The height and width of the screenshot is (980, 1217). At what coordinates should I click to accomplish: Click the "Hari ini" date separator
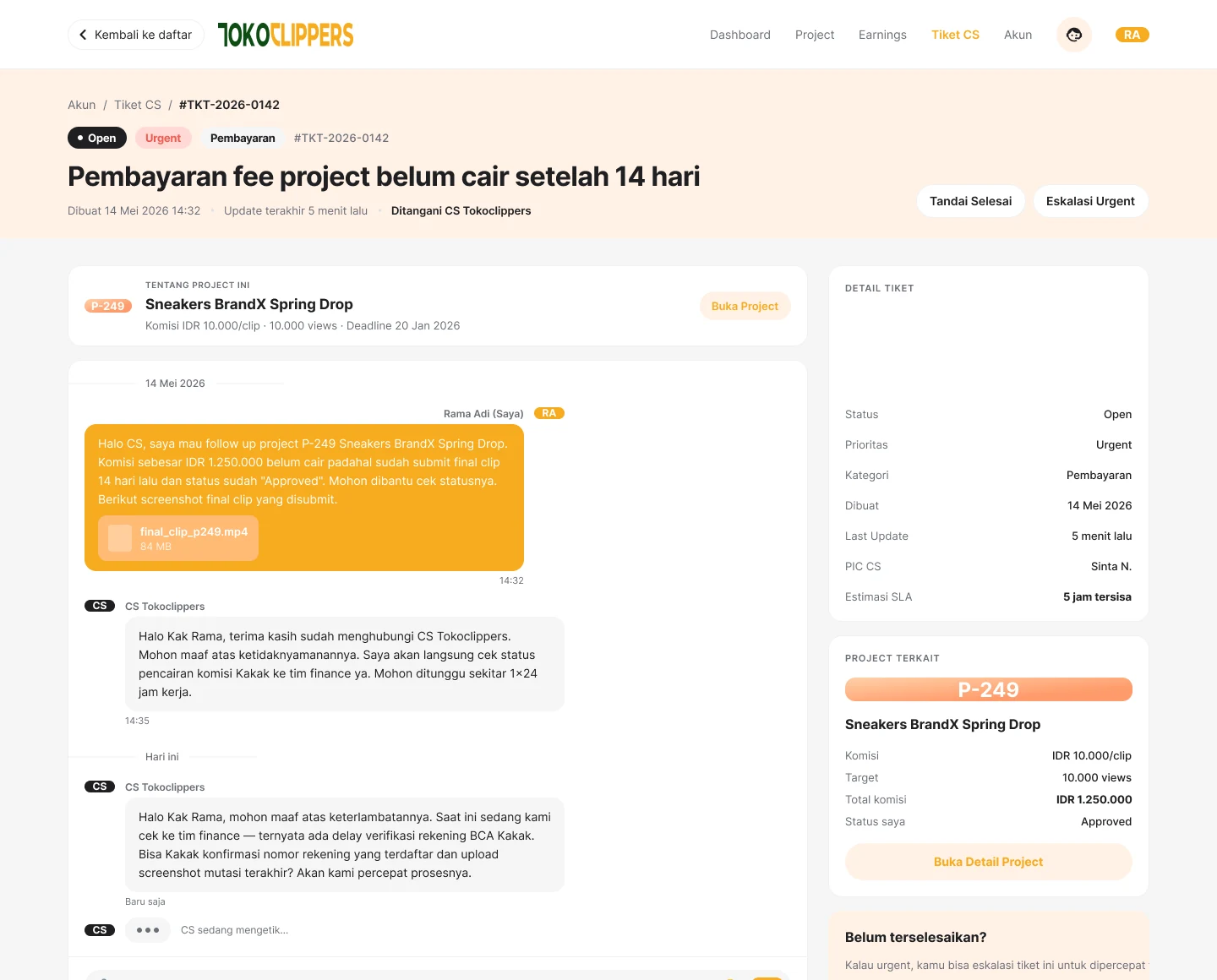click(x=162, y=757)
